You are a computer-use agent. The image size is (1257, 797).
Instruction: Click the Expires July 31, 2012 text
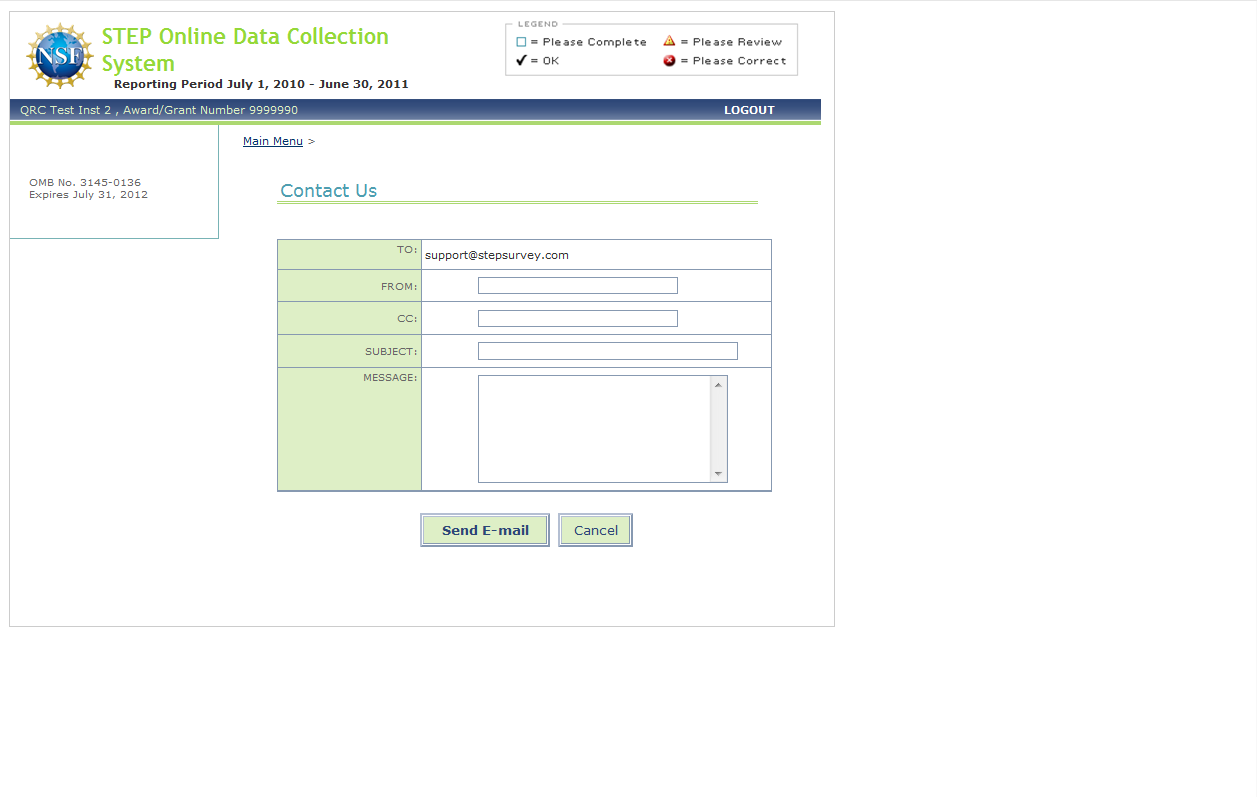click(89, 195)
